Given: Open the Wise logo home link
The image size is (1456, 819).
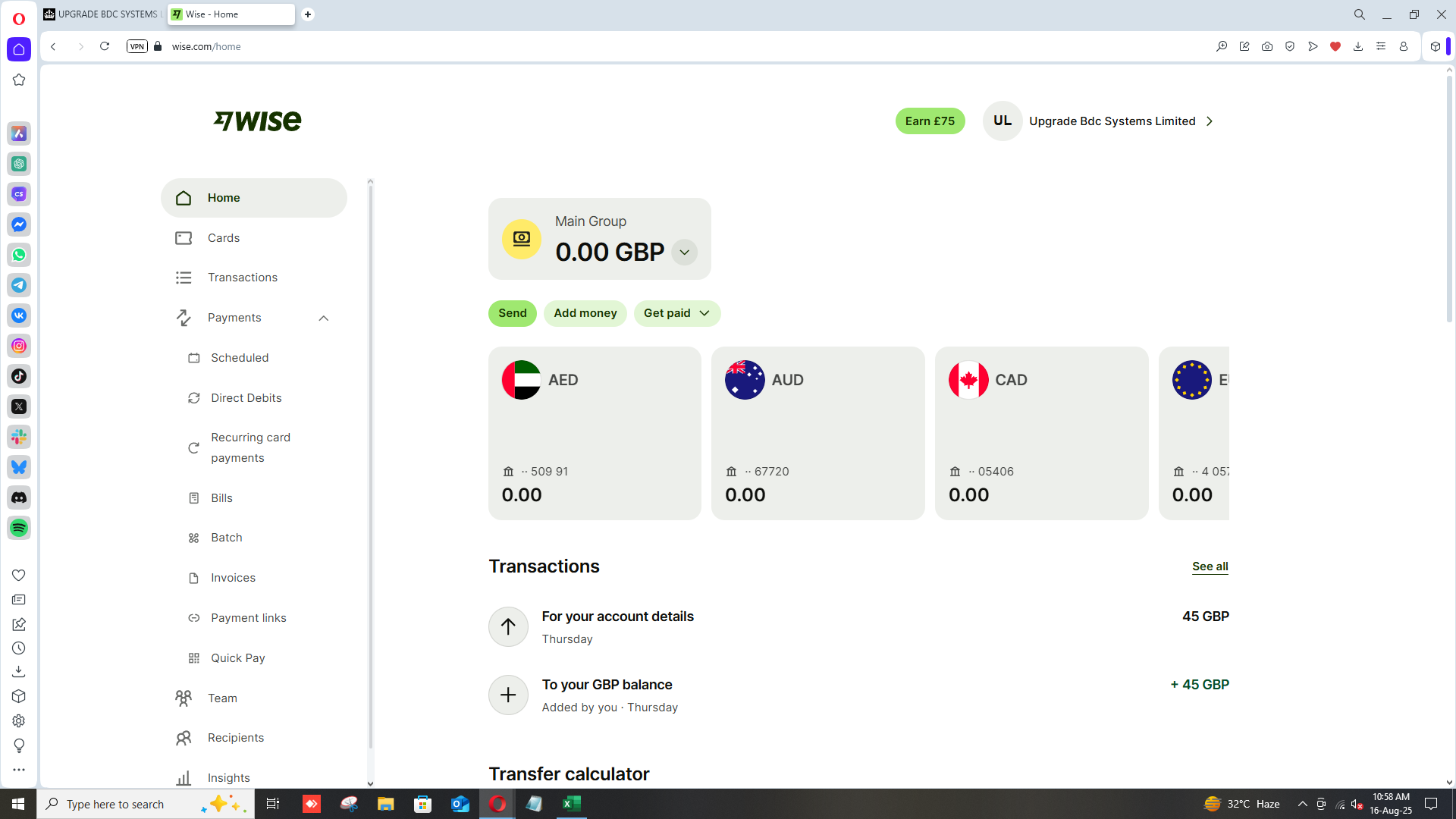Looking at the screenshot, I should pyautogui.click(x=257, y=121).
